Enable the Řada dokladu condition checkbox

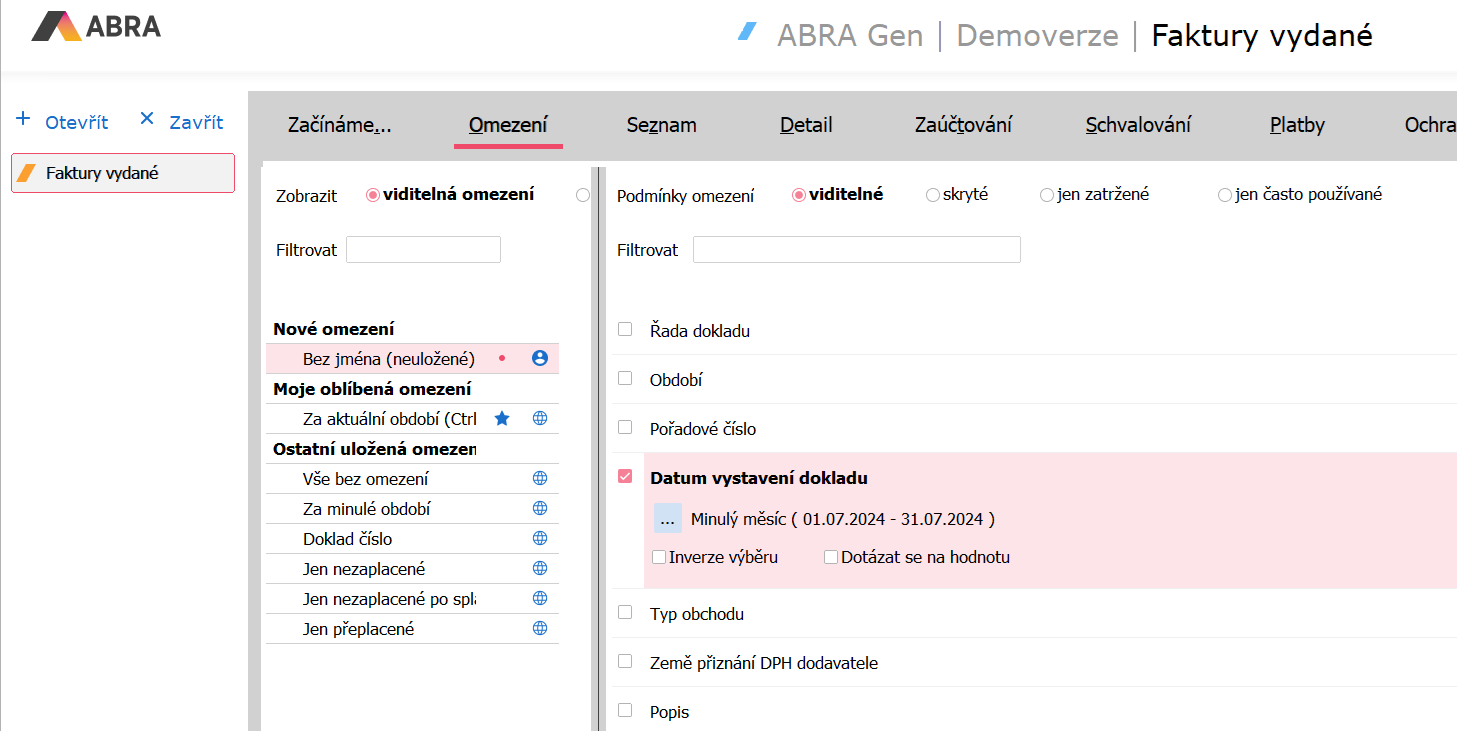click(x=625, y=329)
